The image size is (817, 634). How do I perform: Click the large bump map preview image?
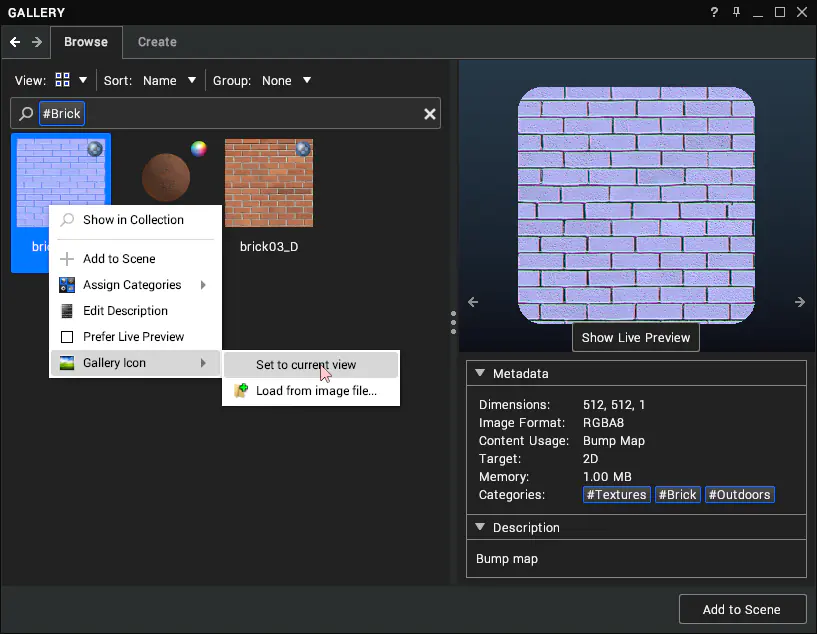click(636, 205)
